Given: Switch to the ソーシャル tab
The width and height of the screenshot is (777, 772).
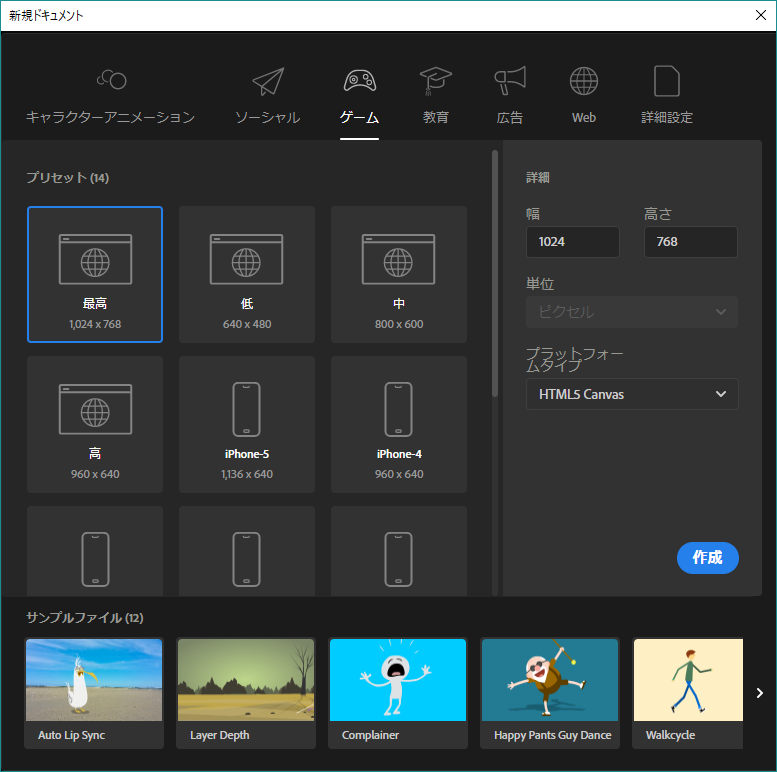Looking at the screenshot, I should coord(268,117).
